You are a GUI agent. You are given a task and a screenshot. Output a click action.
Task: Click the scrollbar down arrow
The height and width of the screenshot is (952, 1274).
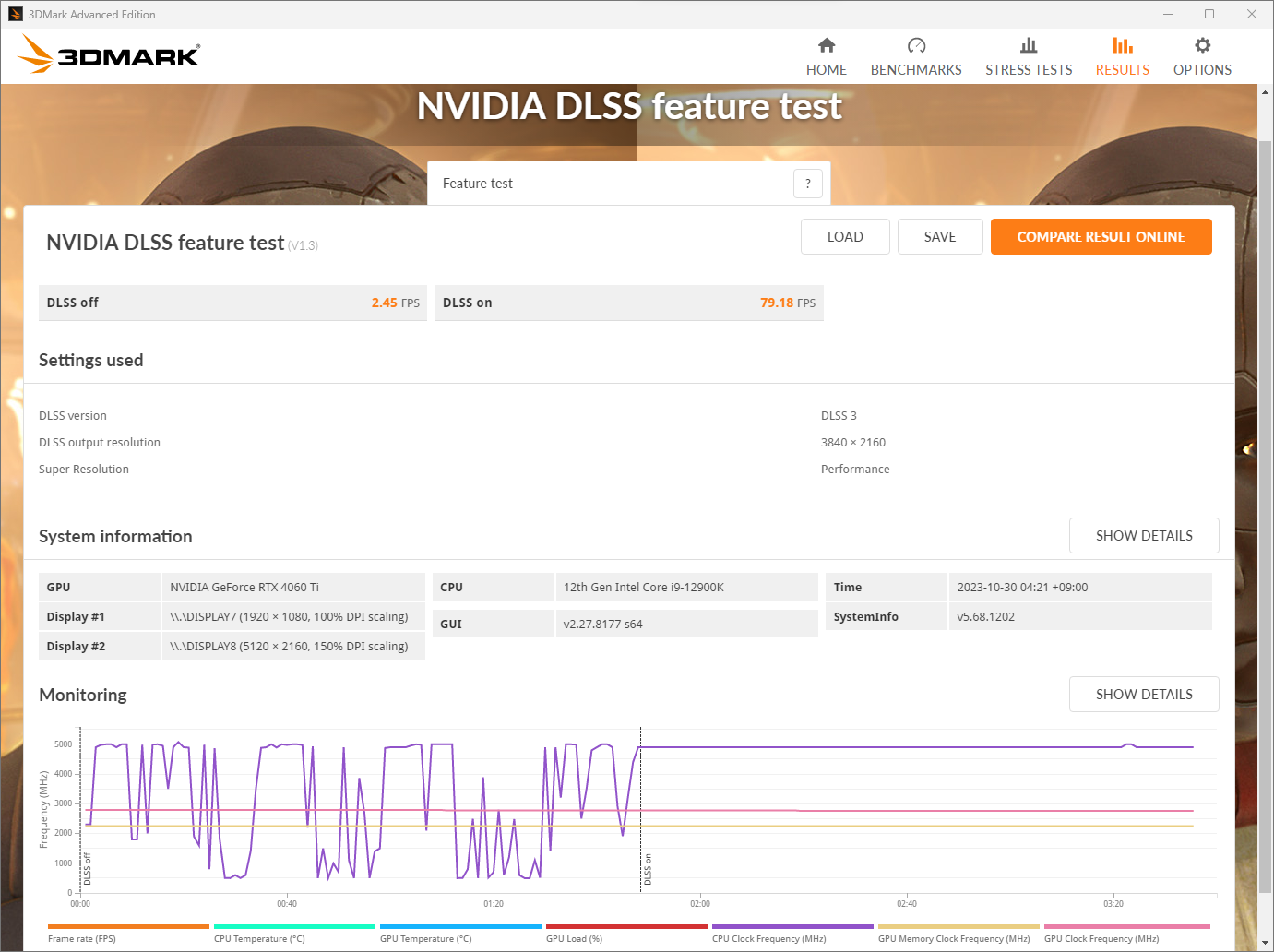(1265, 943)
